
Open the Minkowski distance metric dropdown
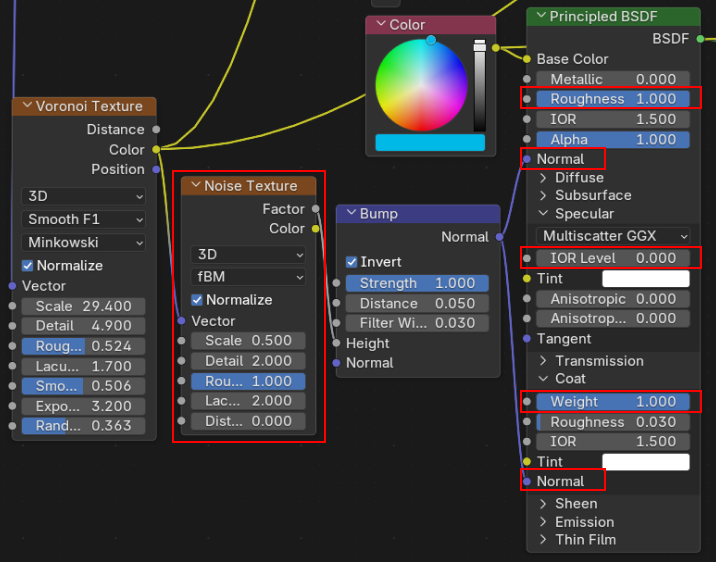point(84,243)
